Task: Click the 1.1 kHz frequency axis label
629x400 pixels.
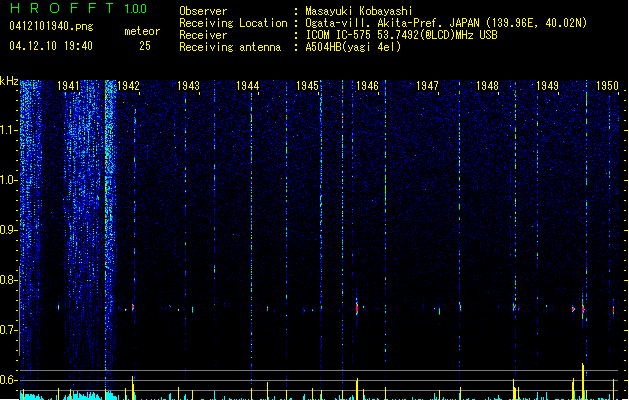Action: click(x=9, y=130)
